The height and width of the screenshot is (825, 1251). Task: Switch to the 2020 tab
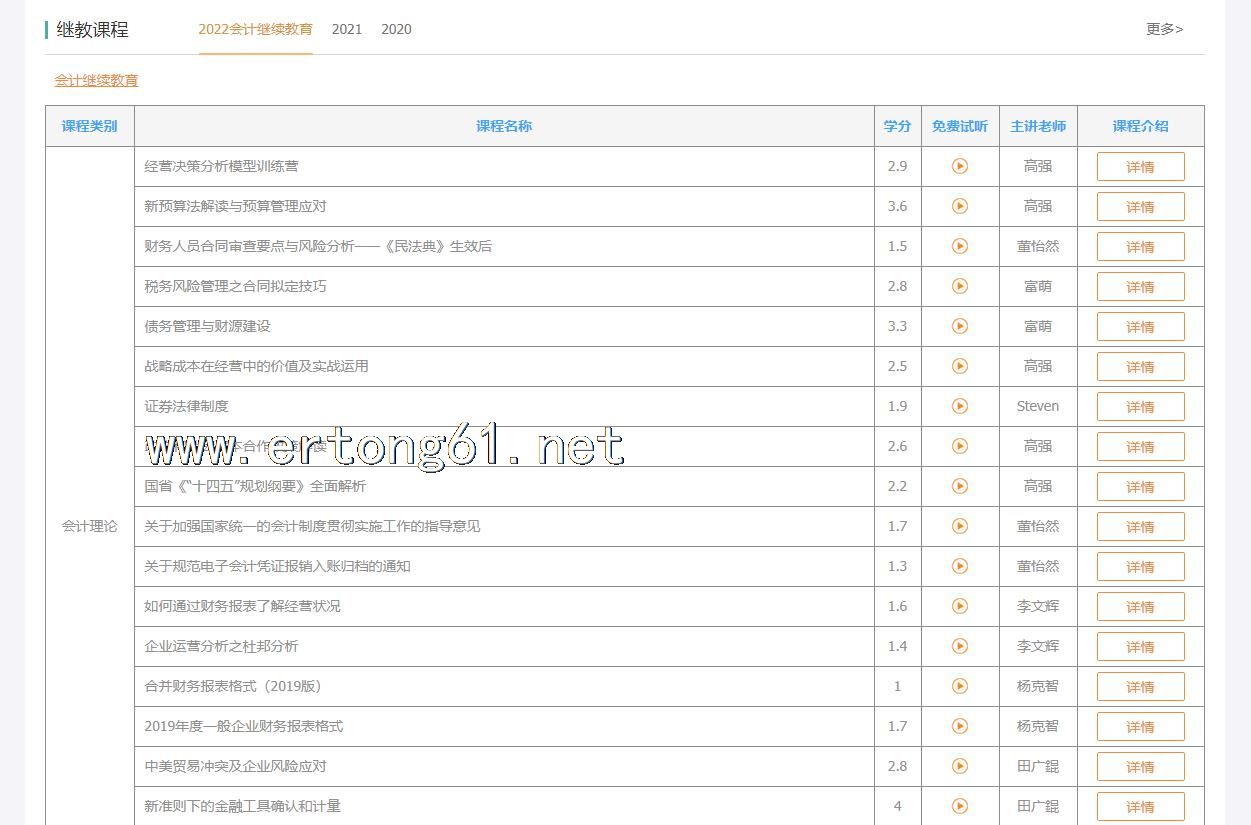(x=396, y=29)
